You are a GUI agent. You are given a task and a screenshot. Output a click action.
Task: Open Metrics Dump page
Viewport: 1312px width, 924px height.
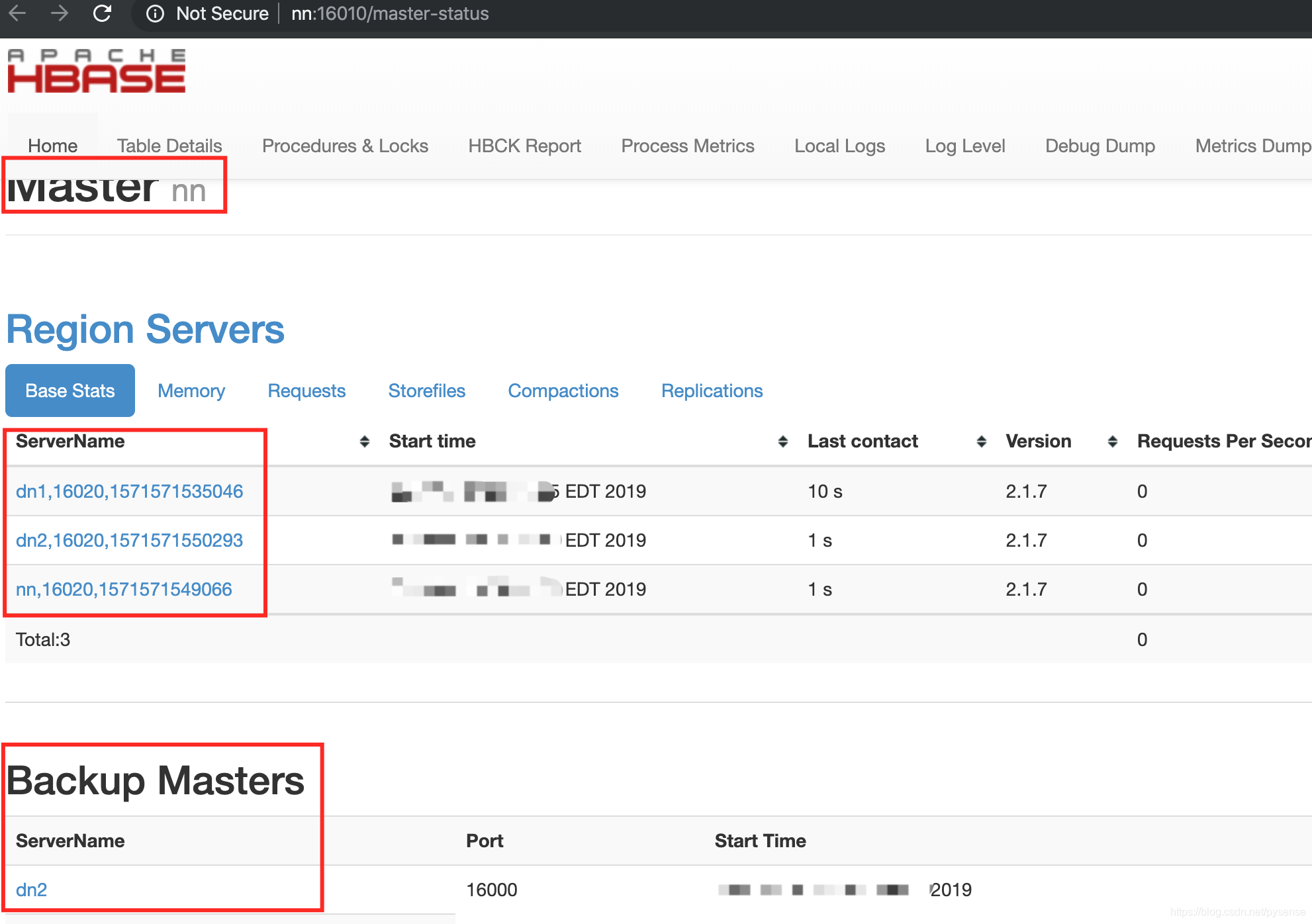tap(1252, 146)
